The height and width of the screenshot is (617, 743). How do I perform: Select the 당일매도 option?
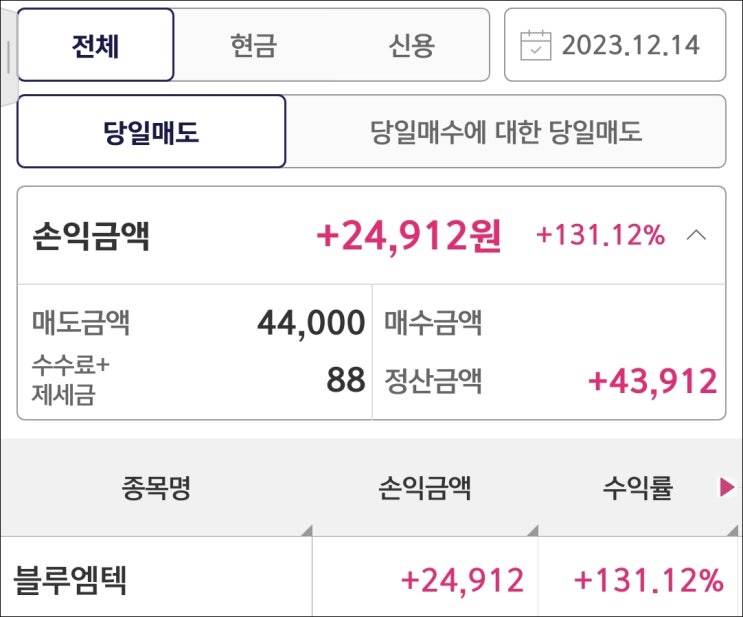pyautogui.click(x=152, y=131)
